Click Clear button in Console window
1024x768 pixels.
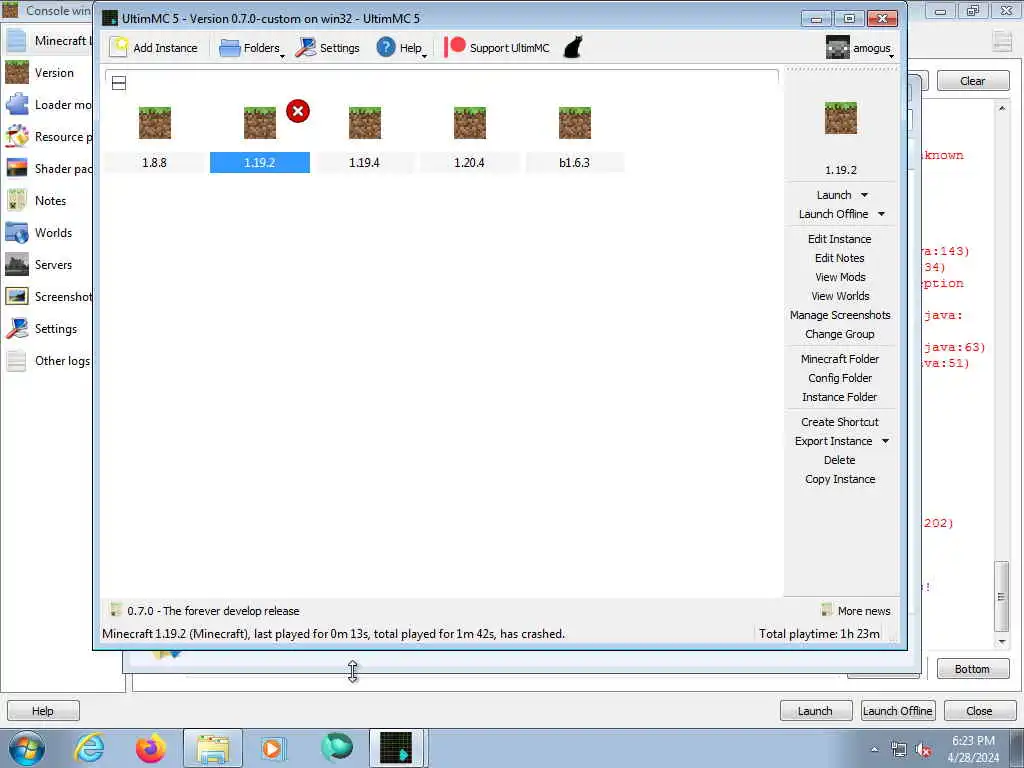pos(972,81)
